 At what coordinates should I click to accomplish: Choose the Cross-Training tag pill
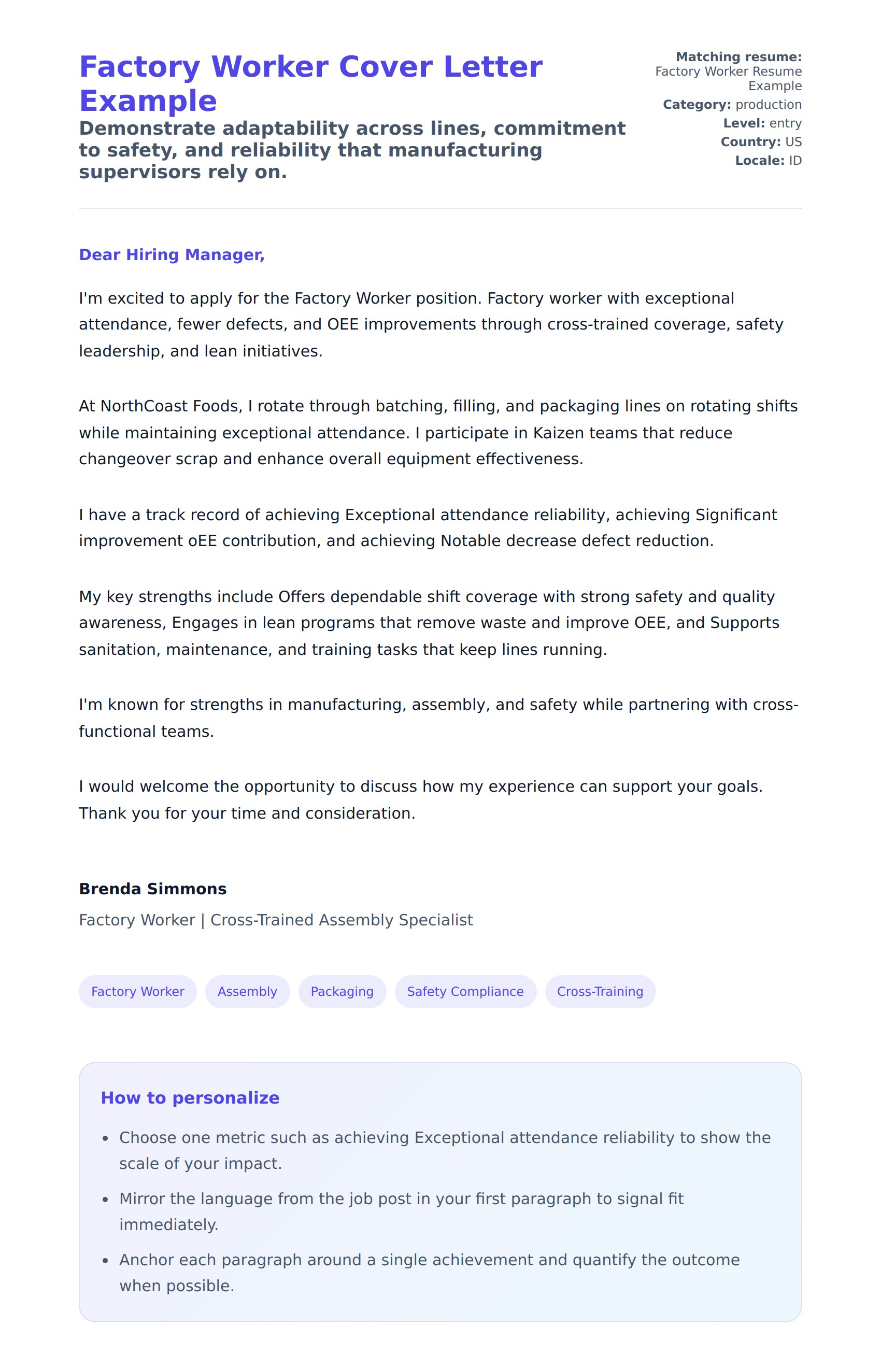(600, 991)
